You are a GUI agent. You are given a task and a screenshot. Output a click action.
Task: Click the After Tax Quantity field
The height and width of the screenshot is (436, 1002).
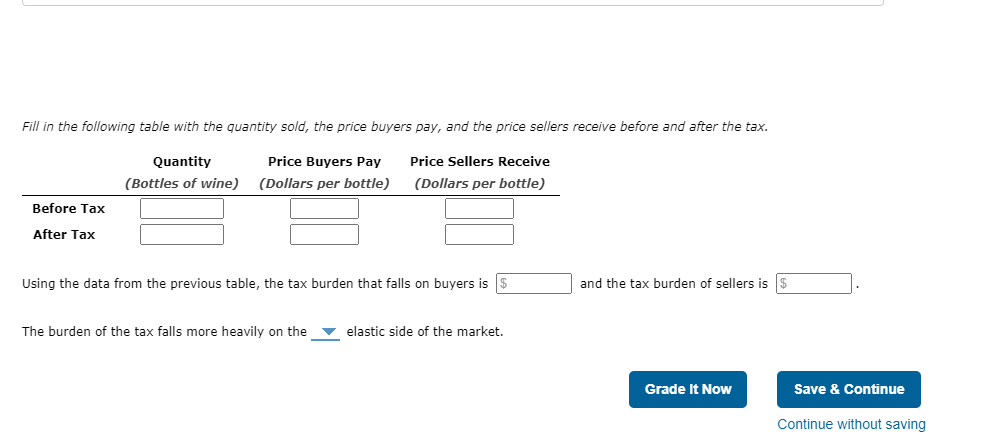[x=182, y=235]
